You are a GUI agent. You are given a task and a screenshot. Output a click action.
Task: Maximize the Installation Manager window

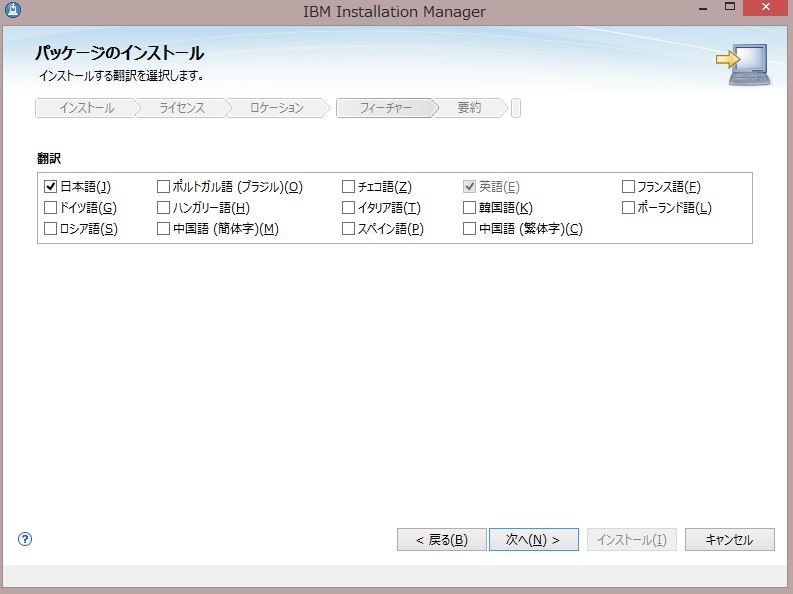click(730, 7)
